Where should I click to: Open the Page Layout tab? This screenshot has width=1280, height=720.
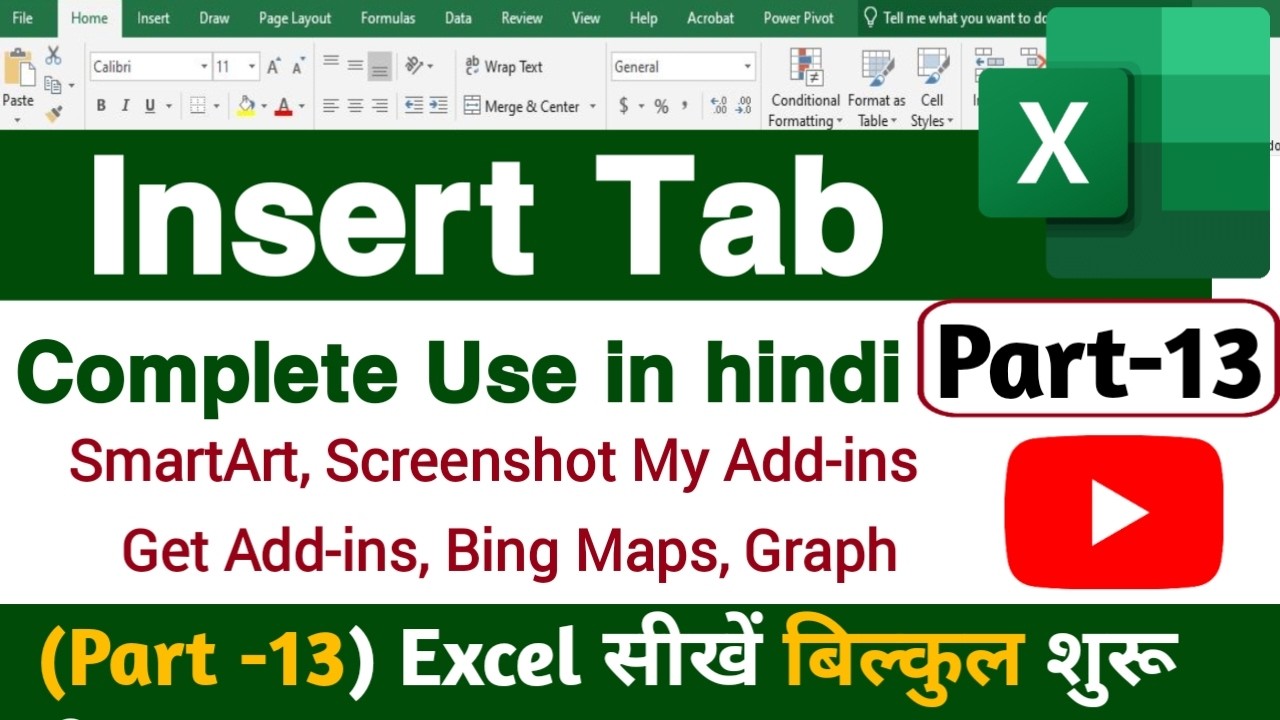point(295,18)
